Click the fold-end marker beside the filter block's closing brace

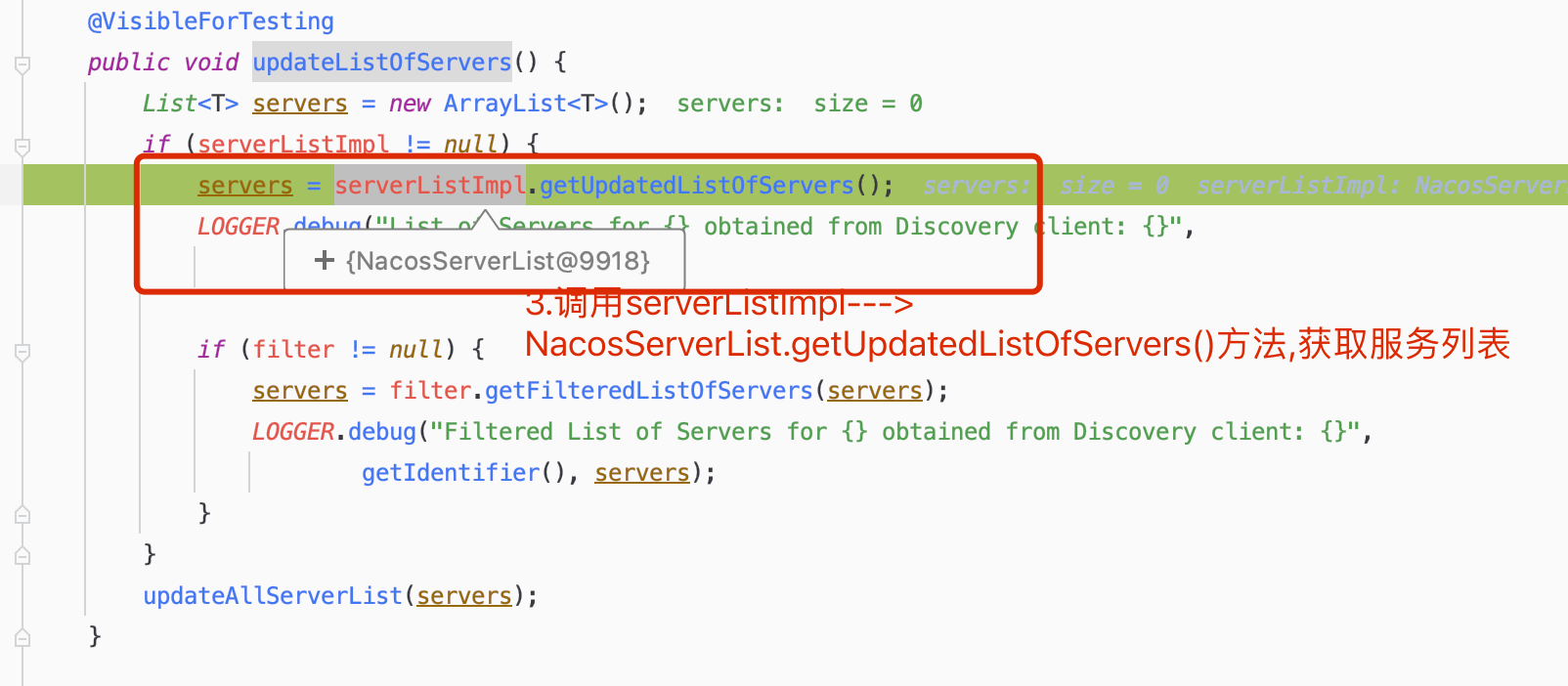tap(22, 515)
